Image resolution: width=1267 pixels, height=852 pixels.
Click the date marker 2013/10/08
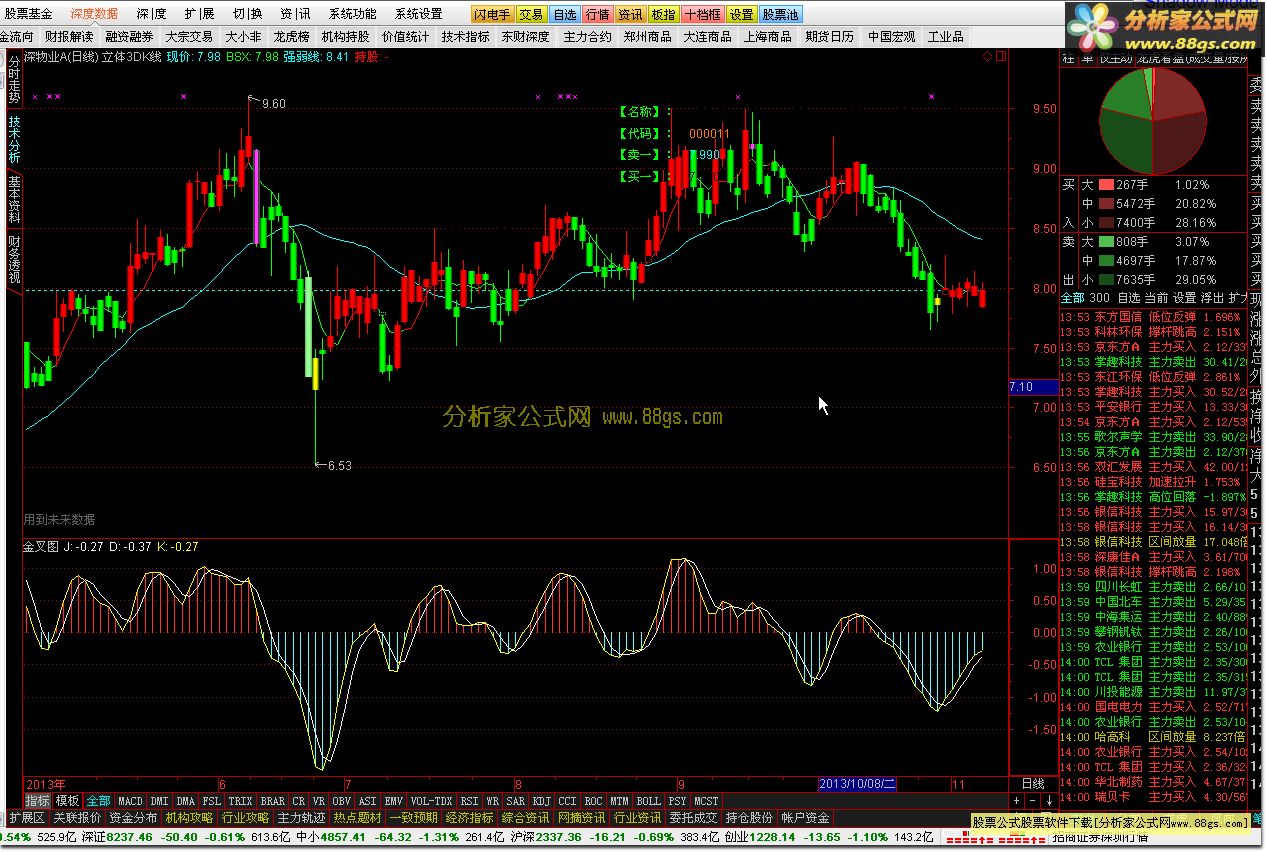pos(857,784)
